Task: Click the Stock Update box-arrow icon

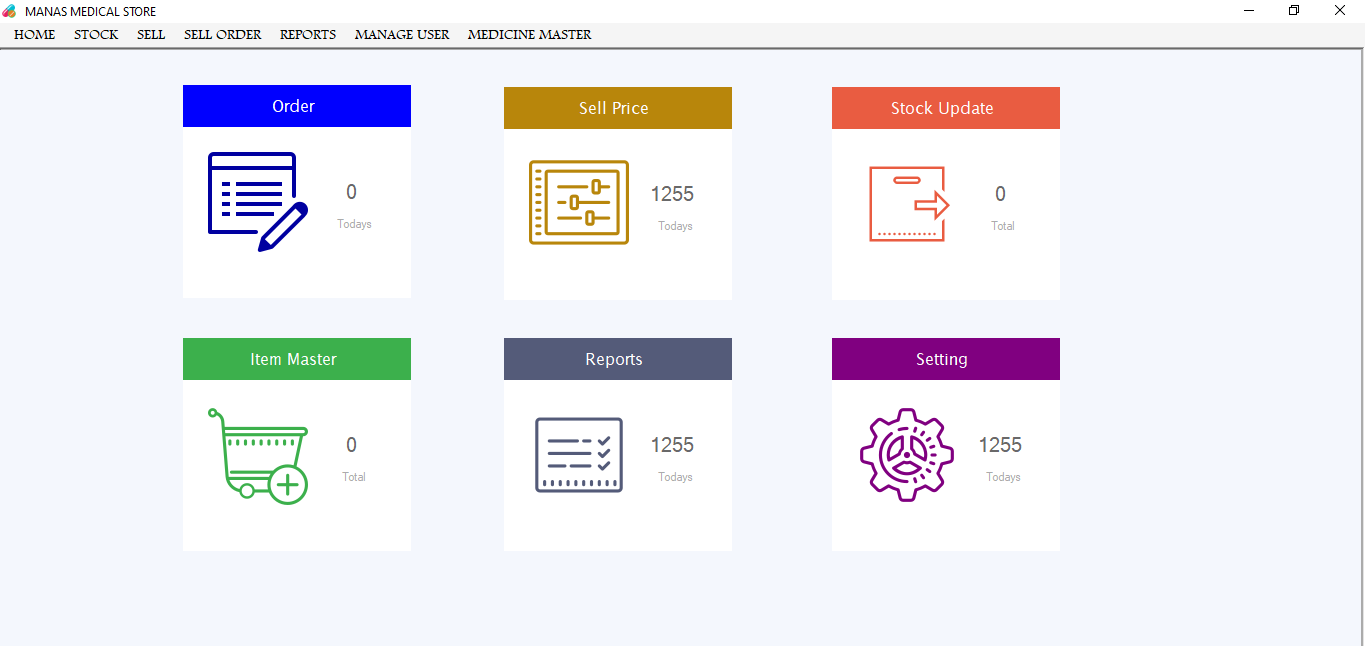Action: click(x=908, y=204)
